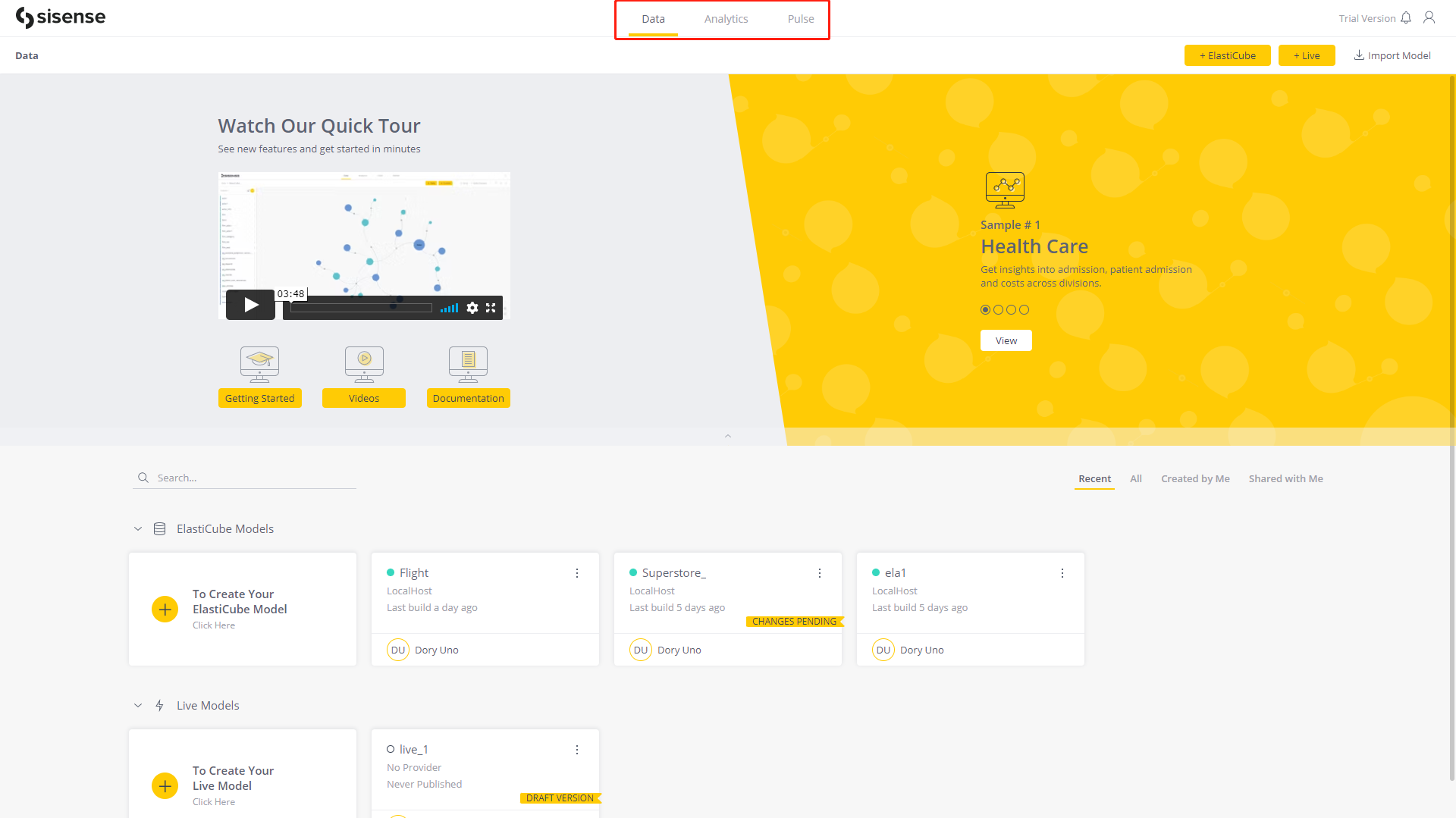Click the + Live button
1456x818 pixels.
(x=1307, y=55)
